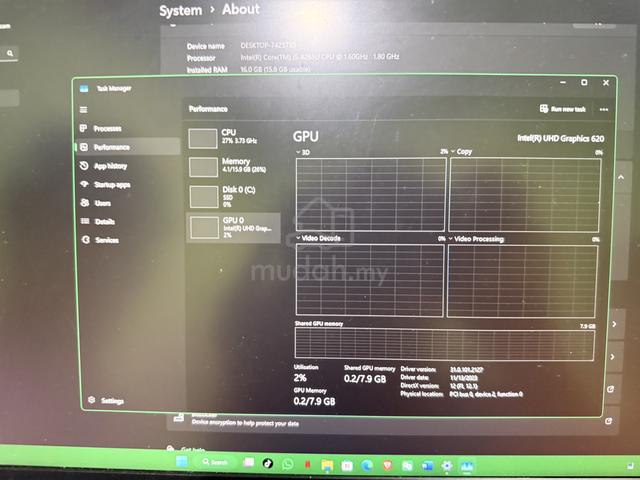Click the Utilisation 2% value
This screenshot has width=640, height=480.
pos(300,378)
